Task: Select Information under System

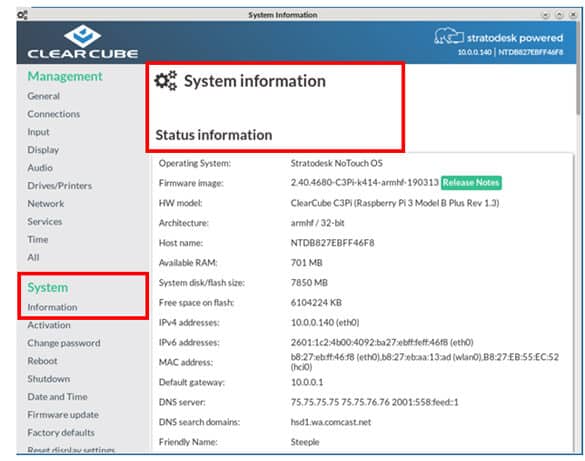Action: point(52,307)
